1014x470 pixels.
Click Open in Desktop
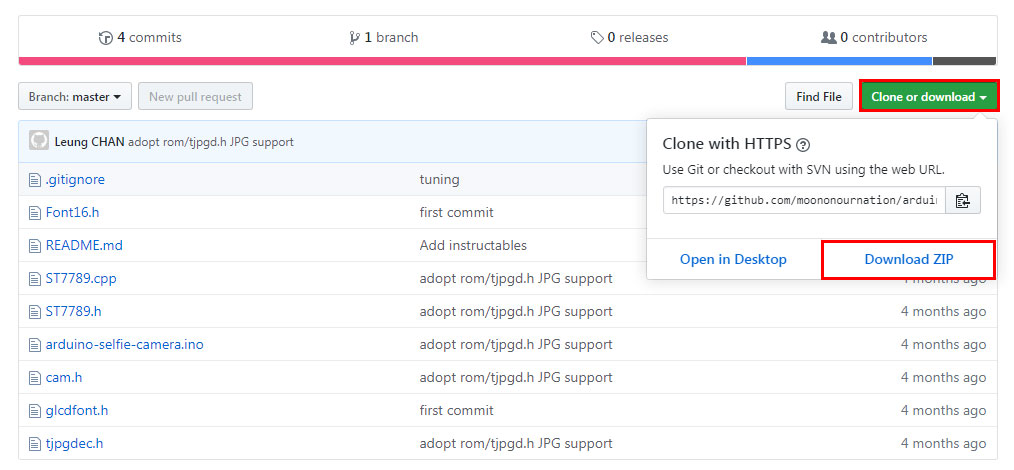733,259
